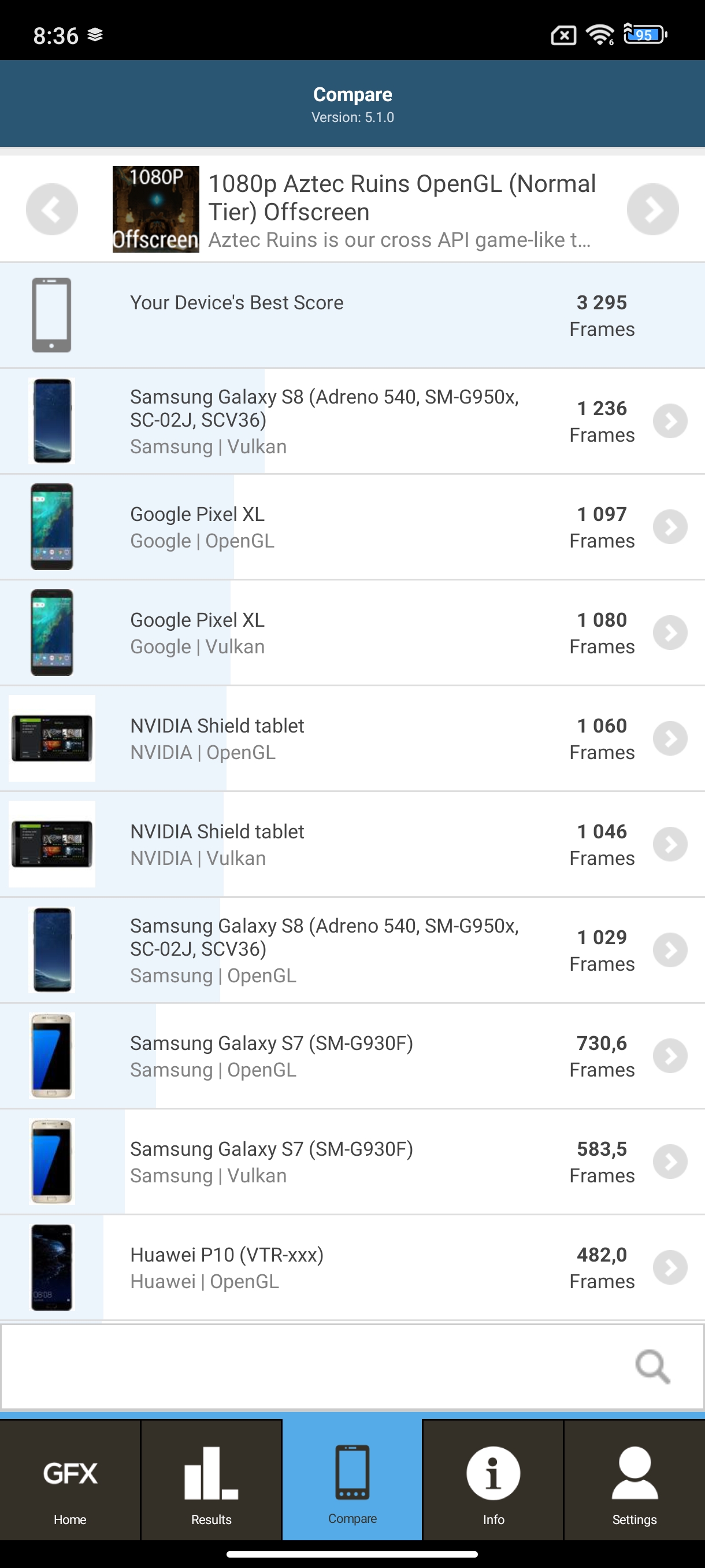Open NVIDIA Shield tablet OpenGL chevron
705x1568 pixels.
670,738
